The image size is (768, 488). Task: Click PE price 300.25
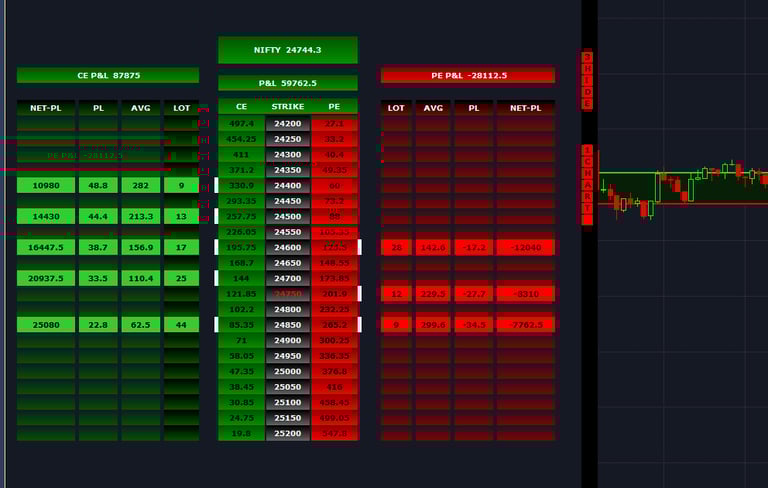(x=334, y=341)
